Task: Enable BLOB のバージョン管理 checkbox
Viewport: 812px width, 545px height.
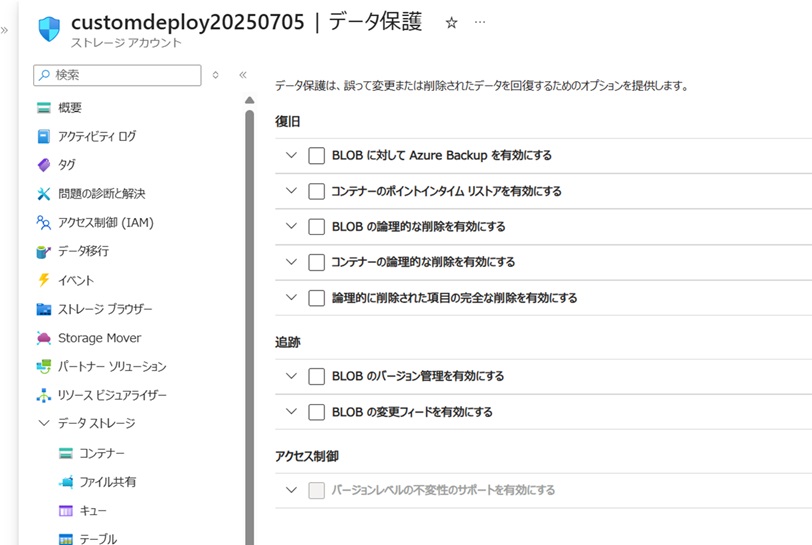Action: coord(316,376)
